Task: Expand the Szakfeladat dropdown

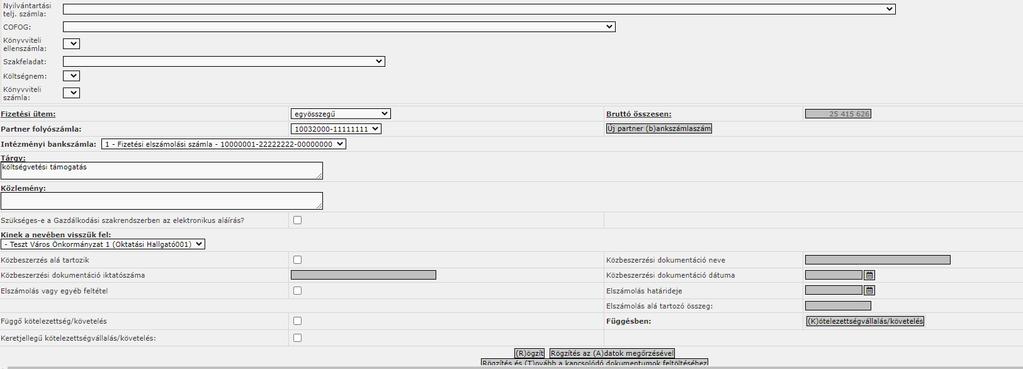Action: coord(224,61)
